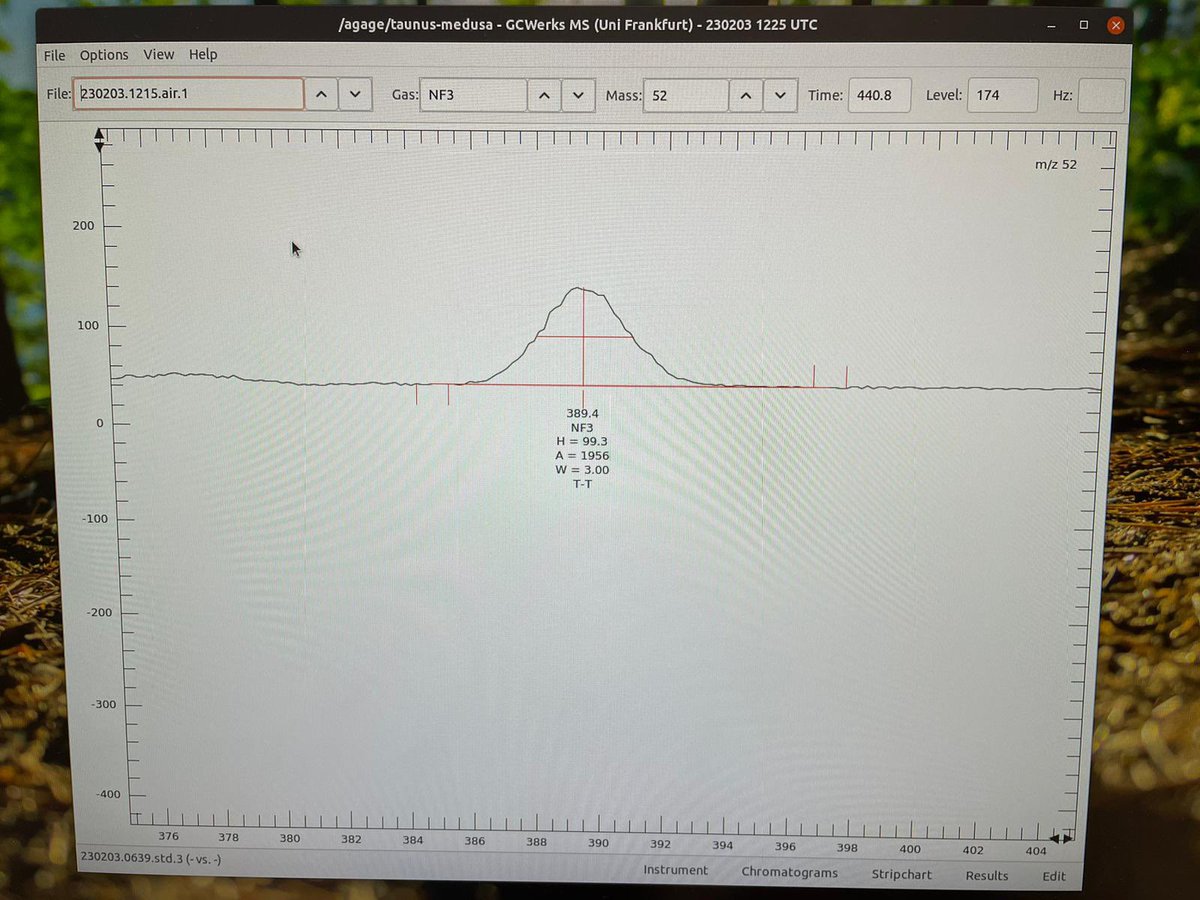Click the NF3 peak label

point(582,427)
